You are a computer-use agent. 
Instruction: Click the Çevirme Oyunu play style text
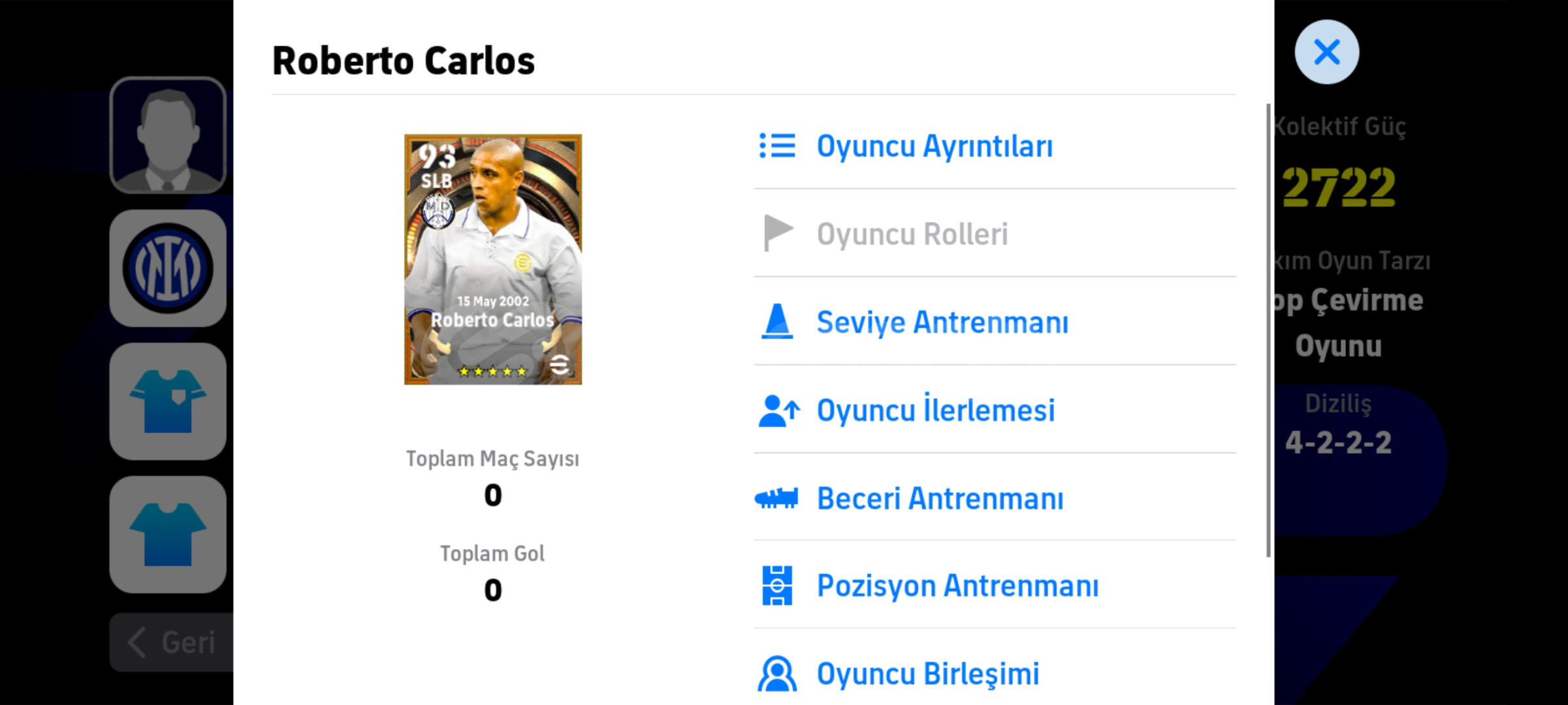[x=1349, y=322]
